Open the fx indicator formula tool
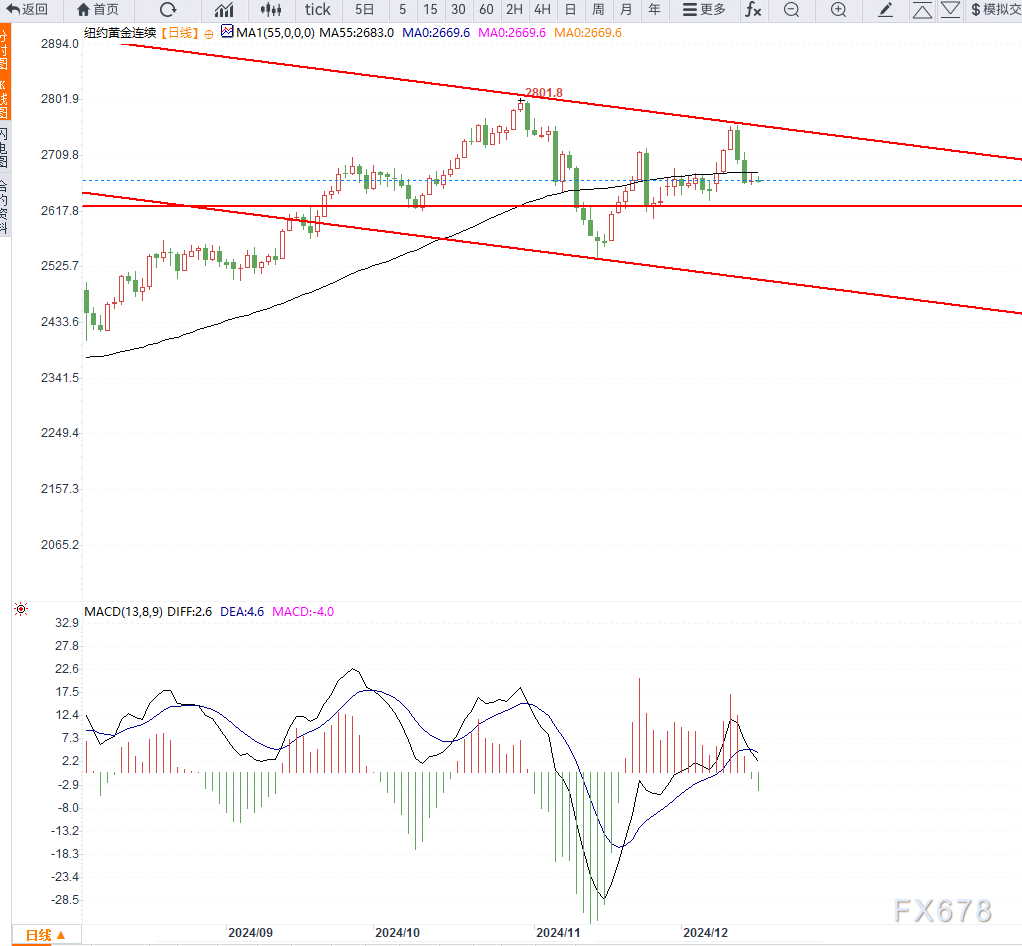 click(x=752, y=10)
